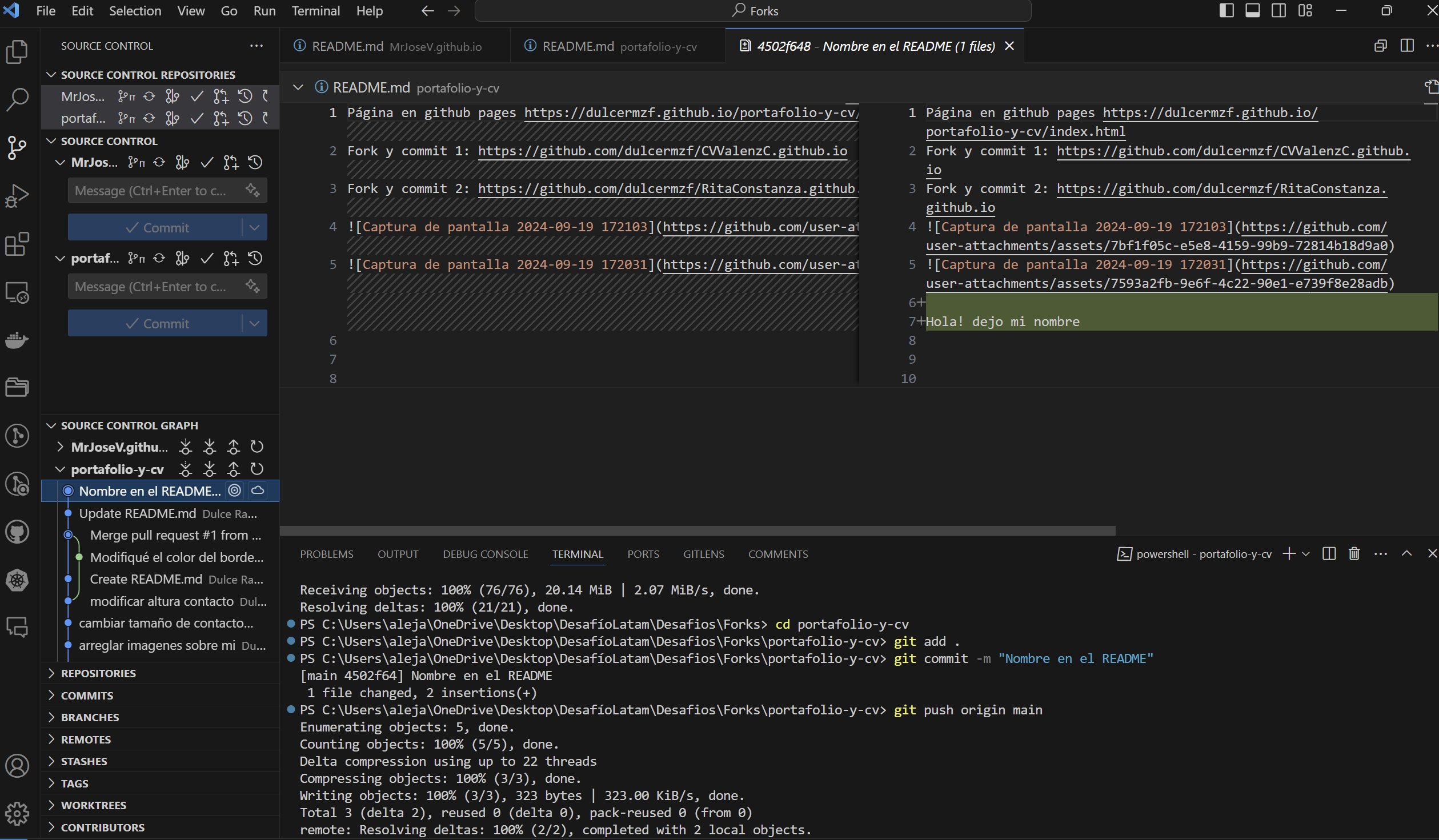
Task: Collapse the portafolio-y-cv graph node
Action: coord(60,469)
